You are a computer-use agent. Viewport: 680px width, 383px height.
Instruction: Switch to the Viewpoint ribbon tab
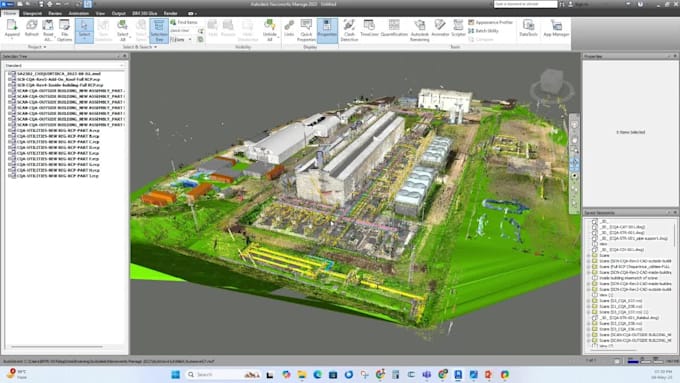tap(32, 13)
